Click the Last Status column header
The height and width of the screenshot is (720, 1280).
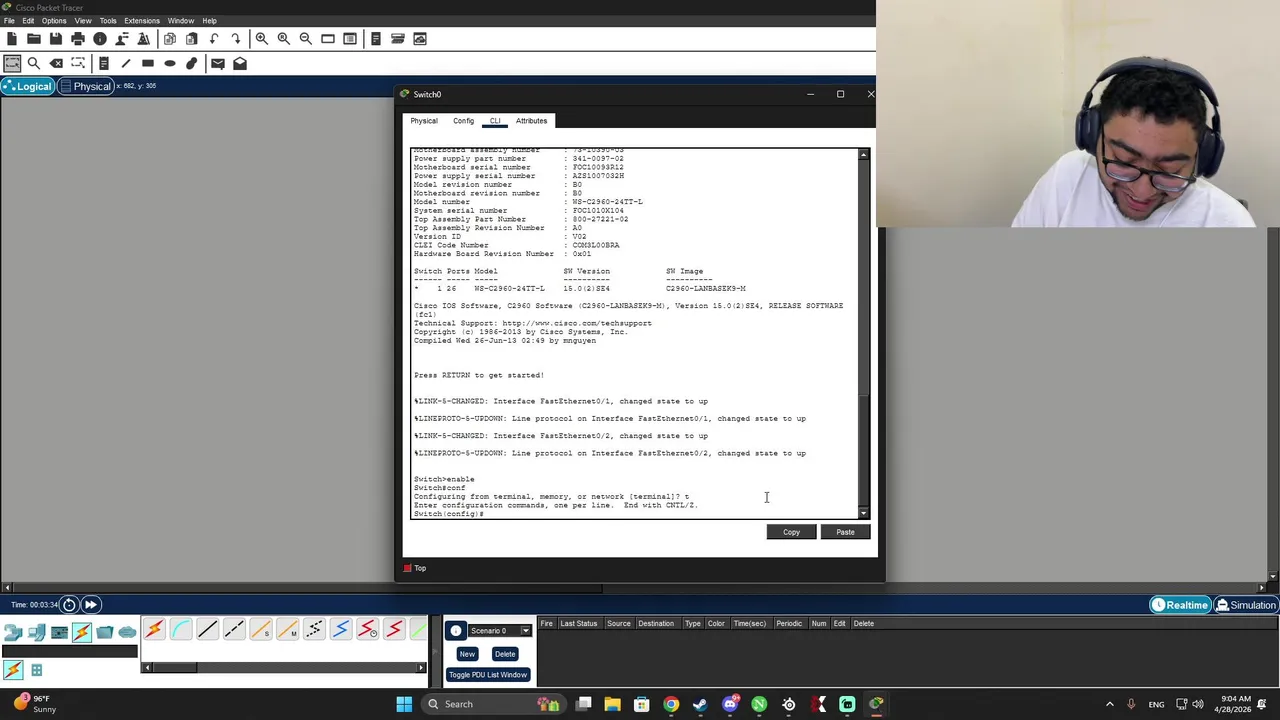click(x=578, y=624)
